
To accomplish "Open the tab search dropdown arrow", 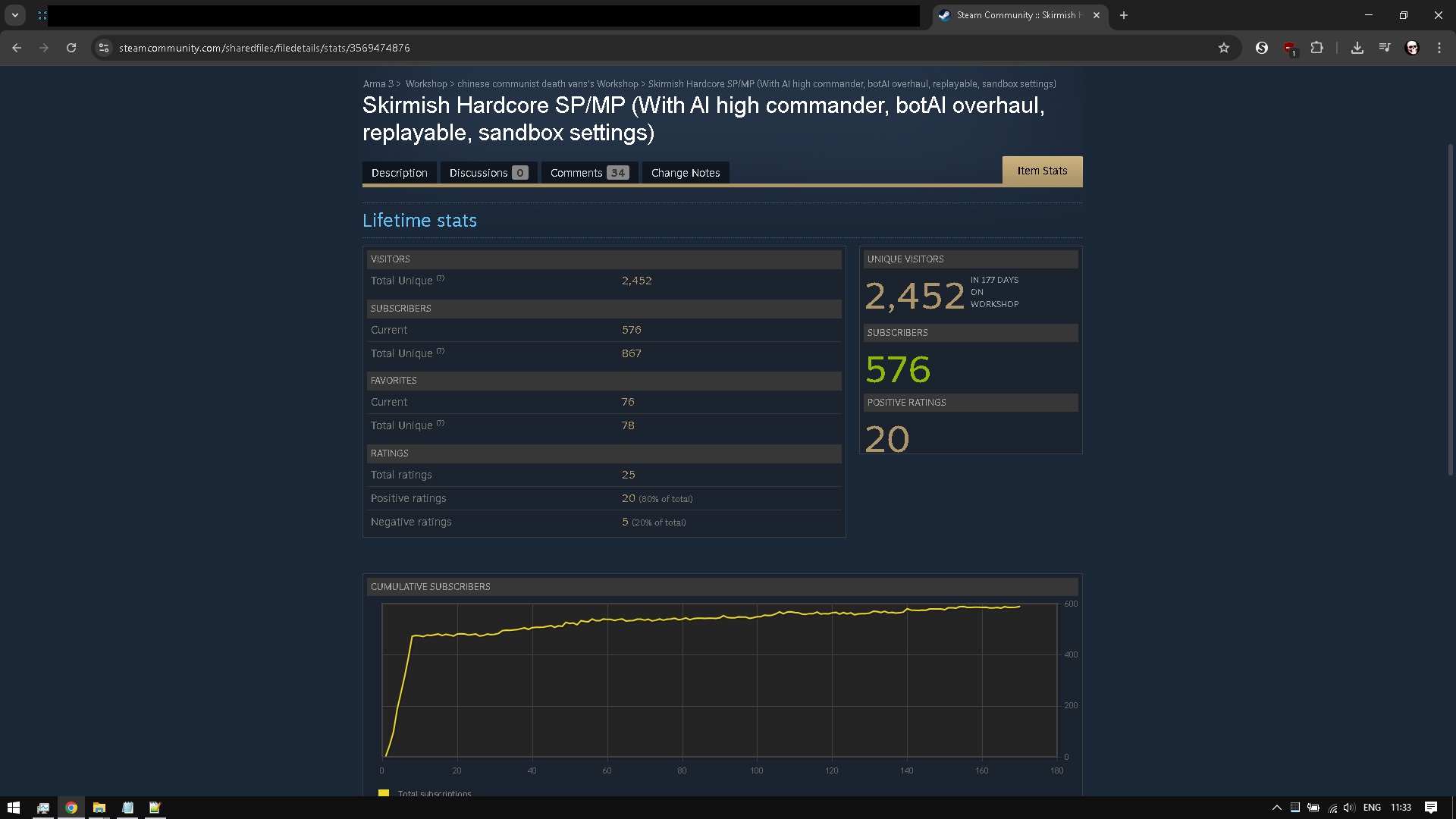I will (15, 15).
